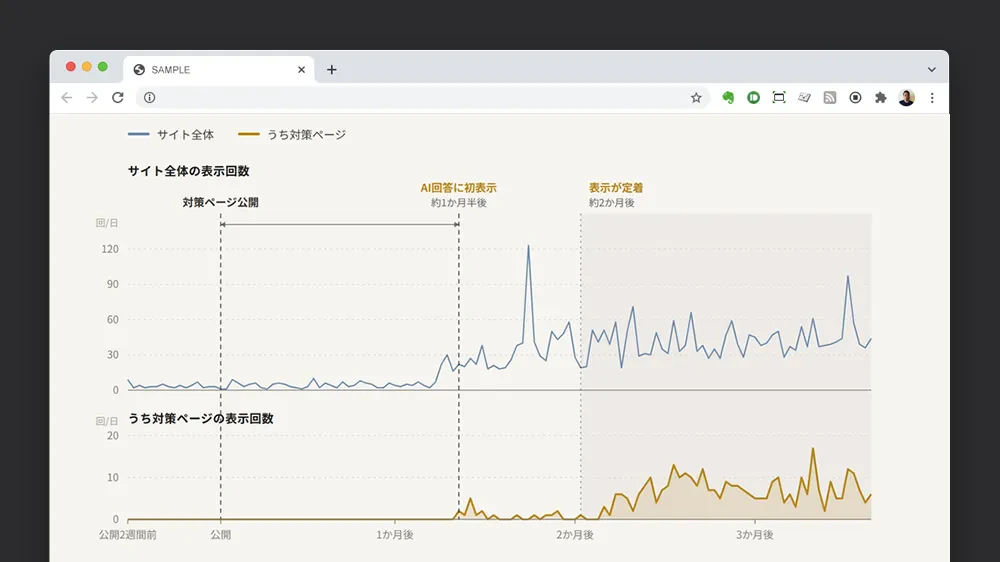
Task: Click the tallest blue peak in site chart
Action: (x=528, y=247)
